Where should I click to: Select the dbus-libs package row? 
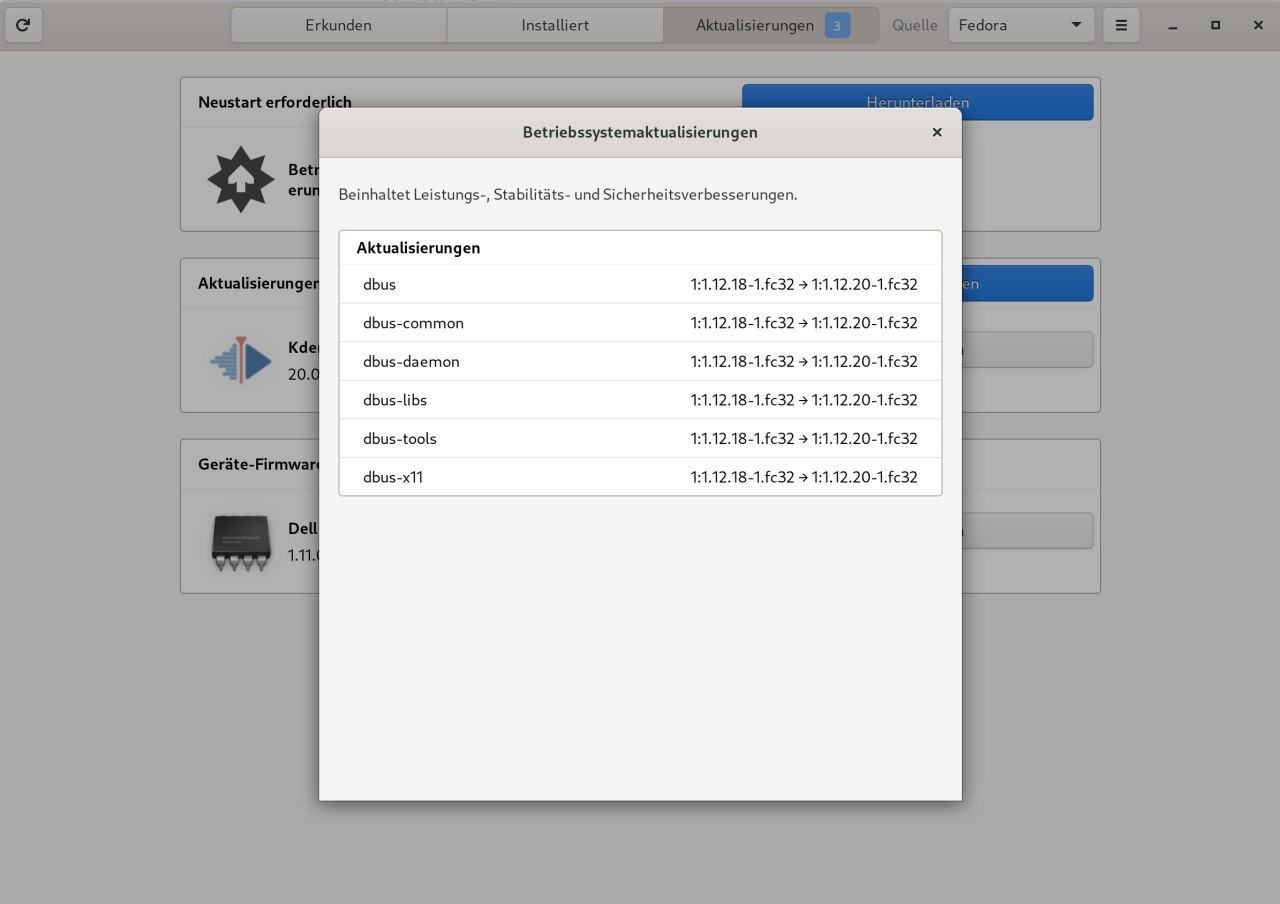point(640,400)
